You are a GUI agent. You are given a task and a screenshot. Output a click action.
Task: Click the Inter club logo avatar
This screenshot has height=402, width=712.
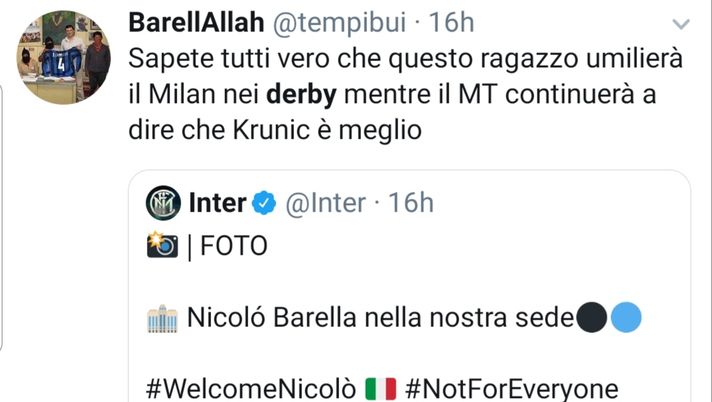(x=164, y=204)
